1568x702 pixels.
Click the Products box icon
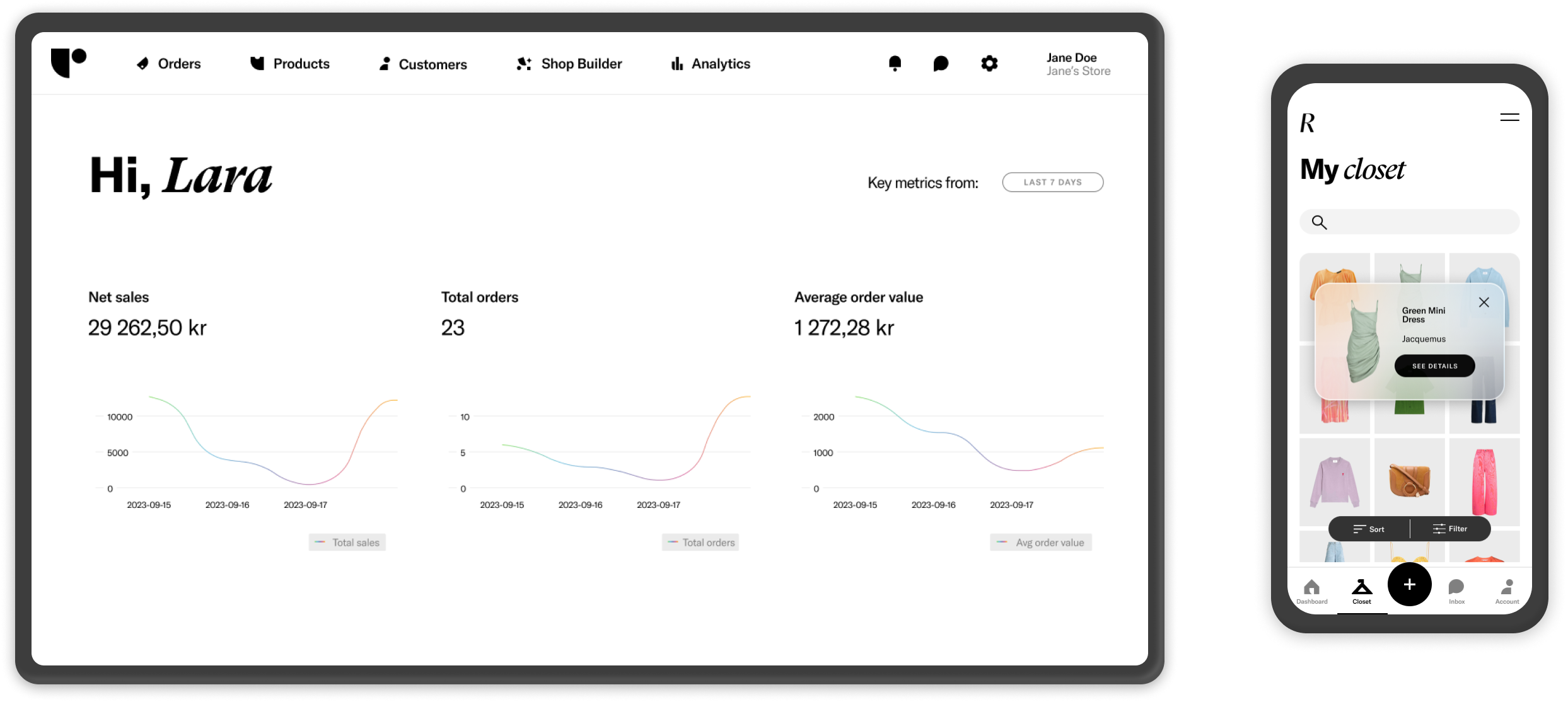[257, 63]
